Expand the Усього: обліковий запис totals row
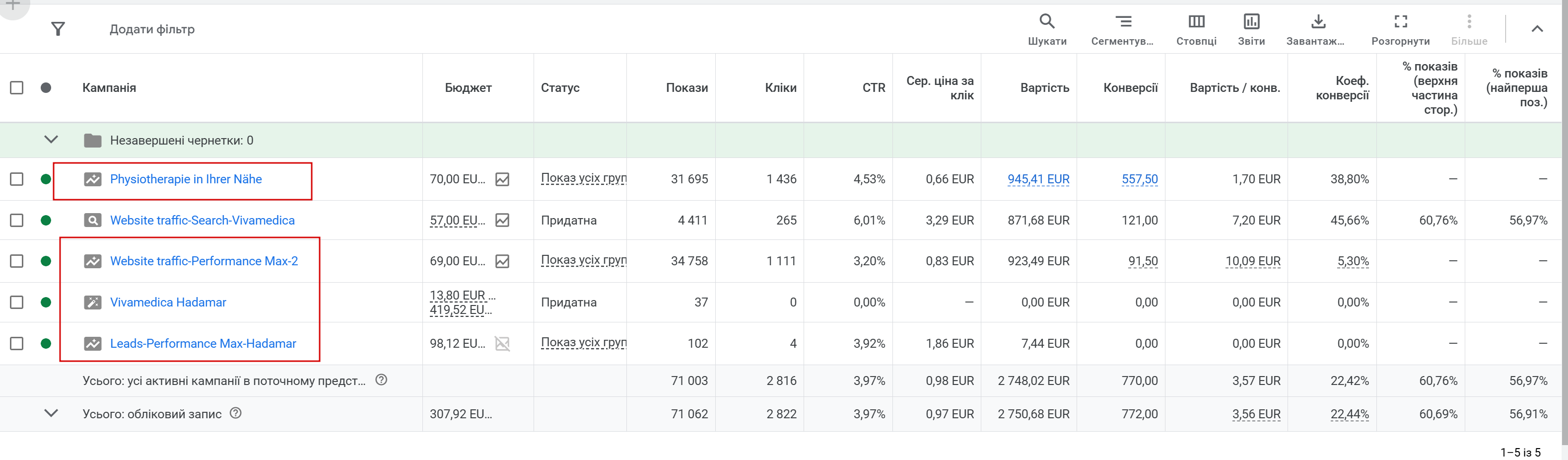 click(x=51, y=413)
